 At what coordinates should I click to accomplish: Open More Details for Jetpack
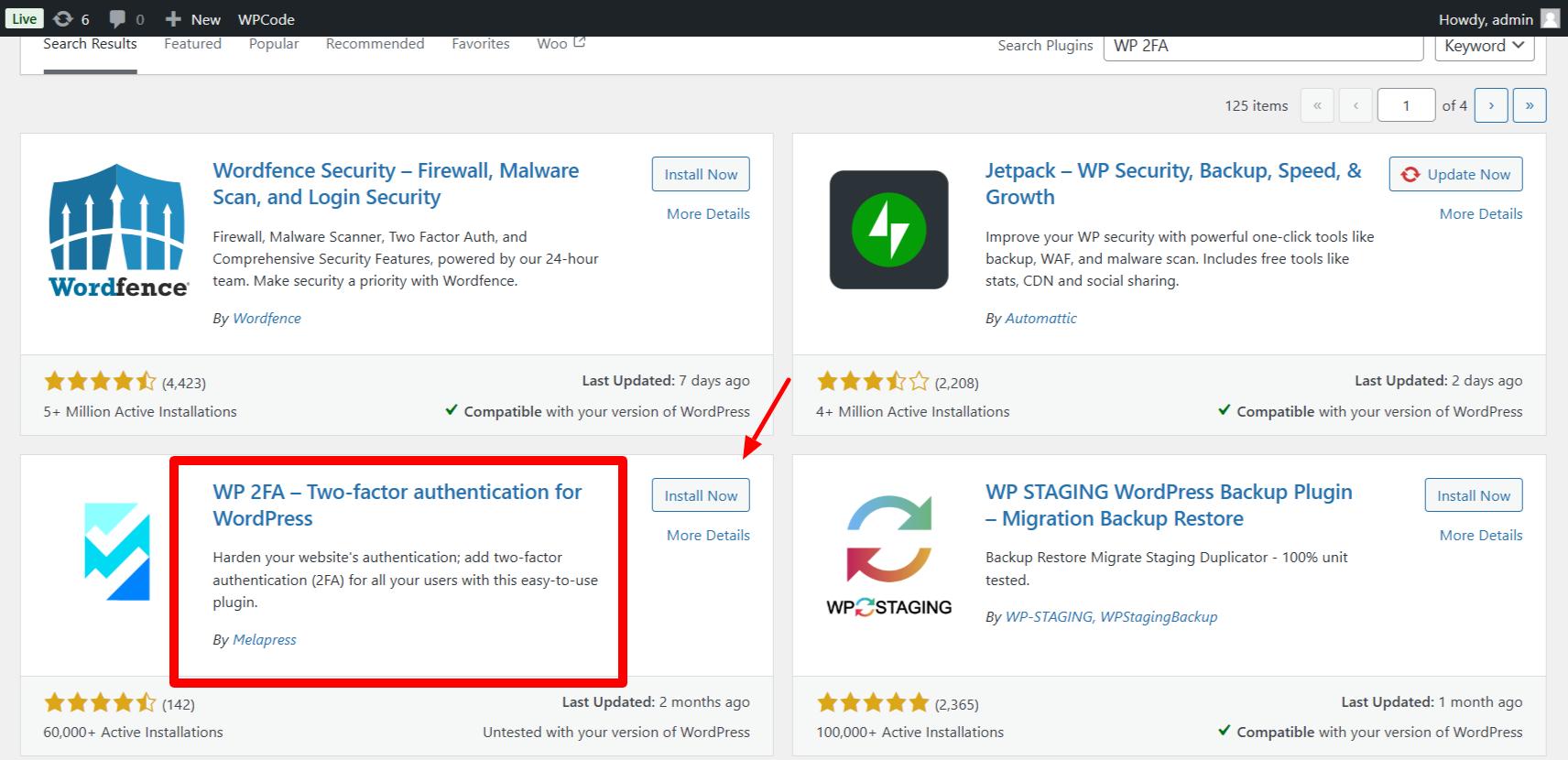click(x=1481, y=213)
